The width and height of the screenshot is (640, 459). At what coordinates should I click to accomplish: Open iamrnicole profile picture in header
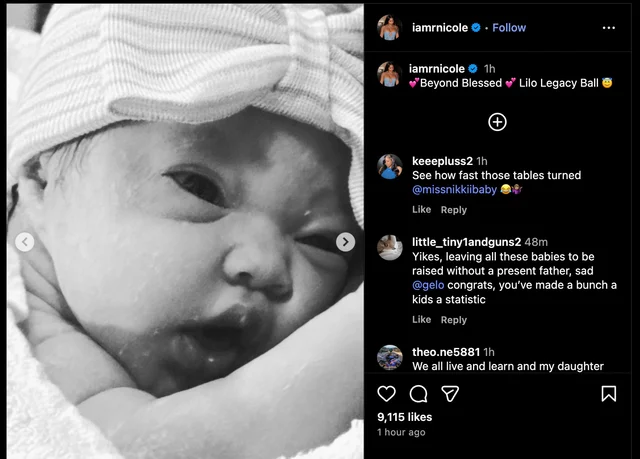pyautogui.click(x=388, y=28)
